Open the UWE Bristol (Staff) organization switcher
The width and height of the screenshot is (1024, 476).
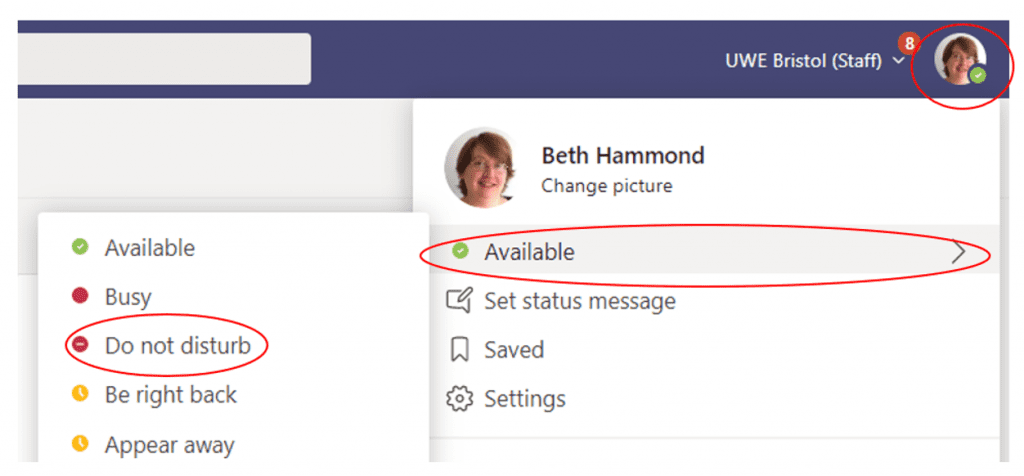814,61
